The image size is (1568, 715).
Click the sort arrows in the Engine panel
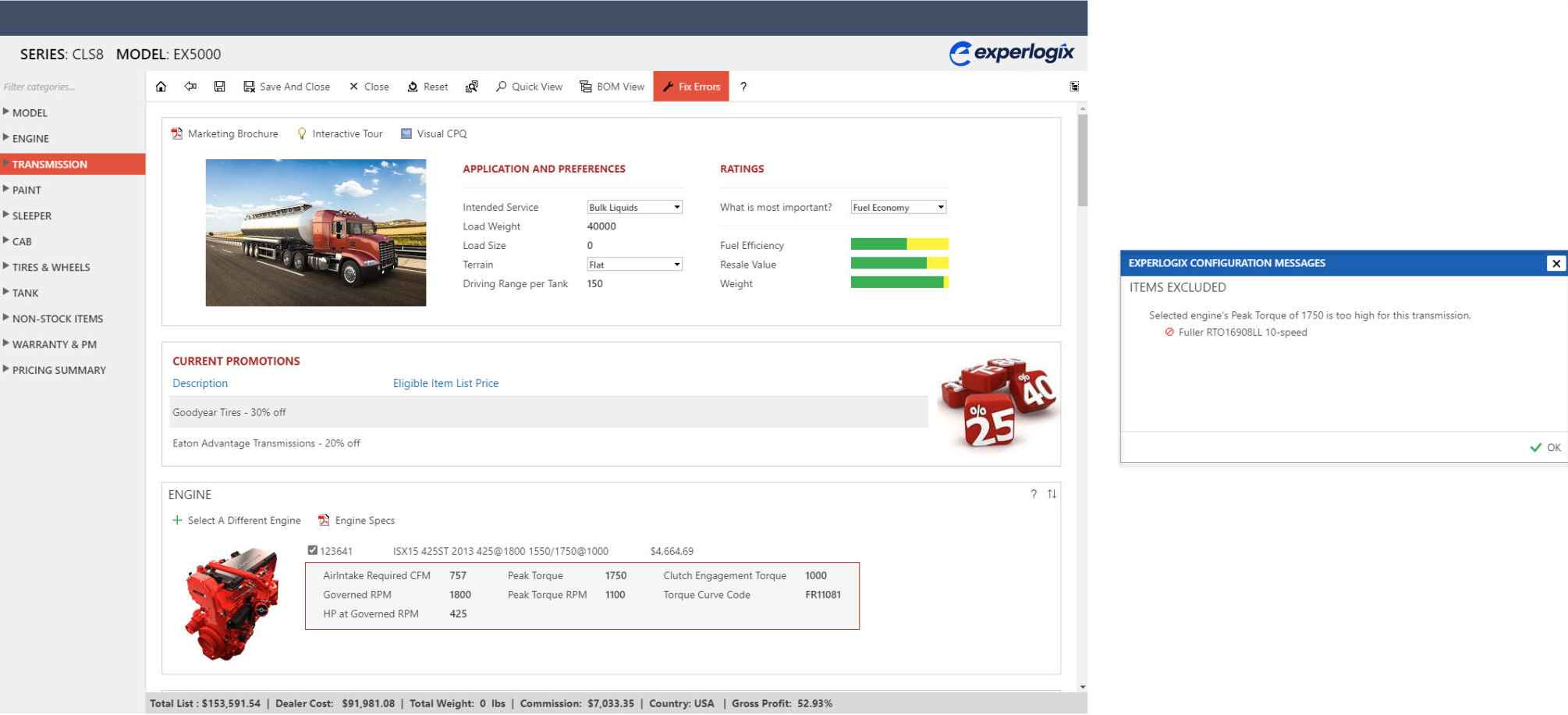[1052, 494]
